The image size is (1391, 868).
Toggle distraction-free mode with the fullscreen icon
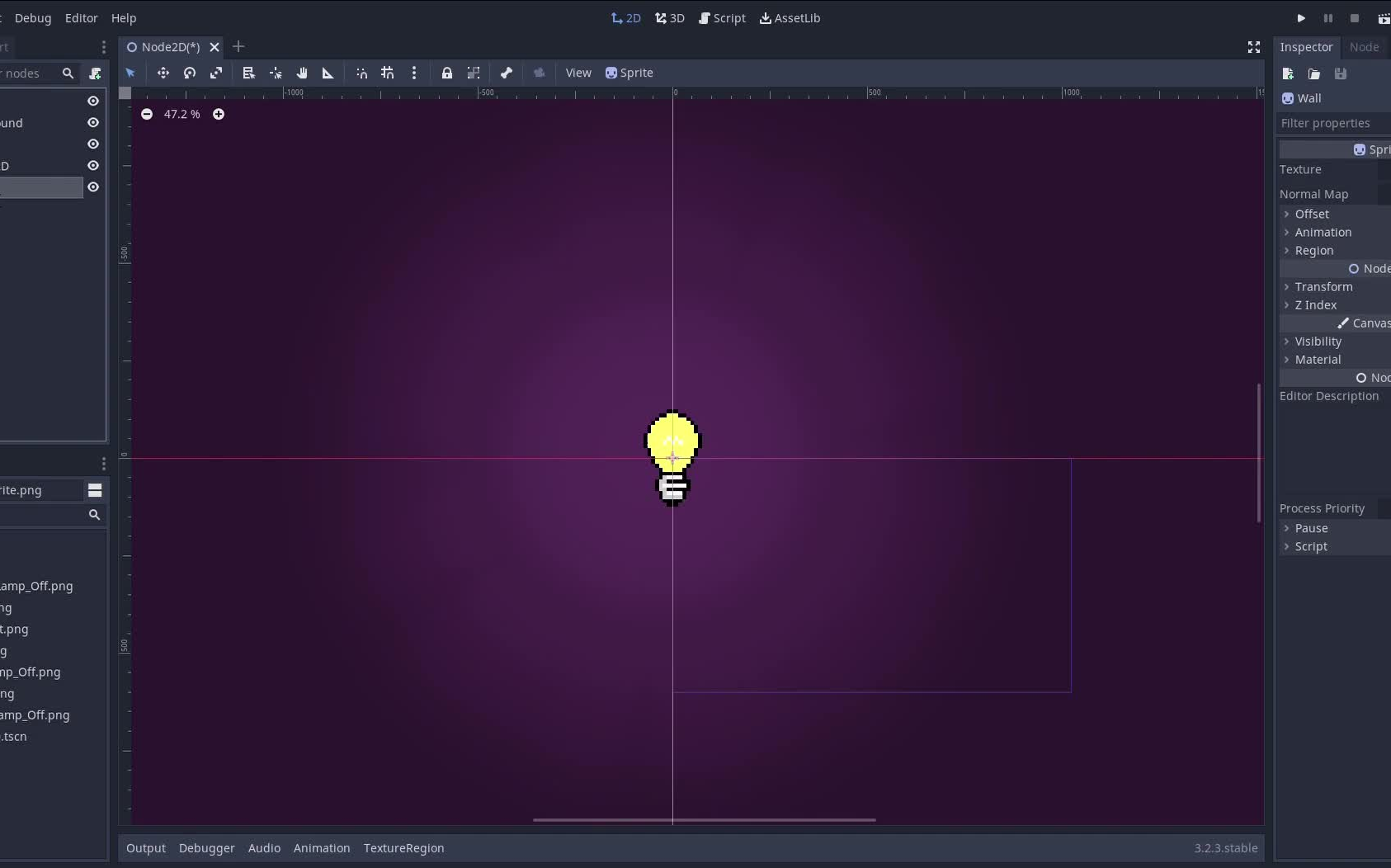click(x=1254, y=47)
